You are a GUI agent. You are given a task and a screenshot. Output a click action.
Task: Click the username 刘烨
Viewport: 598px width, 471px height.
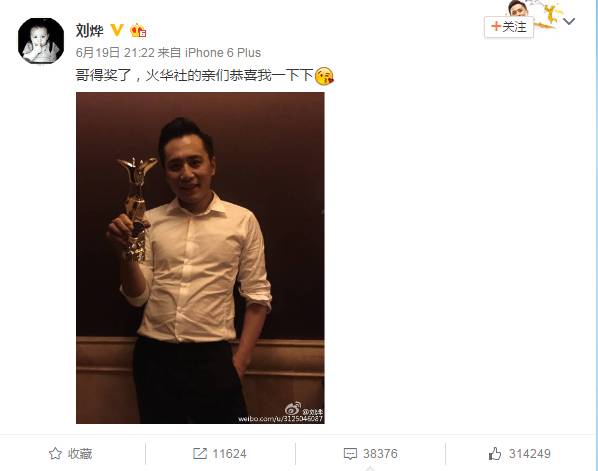click(90, 30)
